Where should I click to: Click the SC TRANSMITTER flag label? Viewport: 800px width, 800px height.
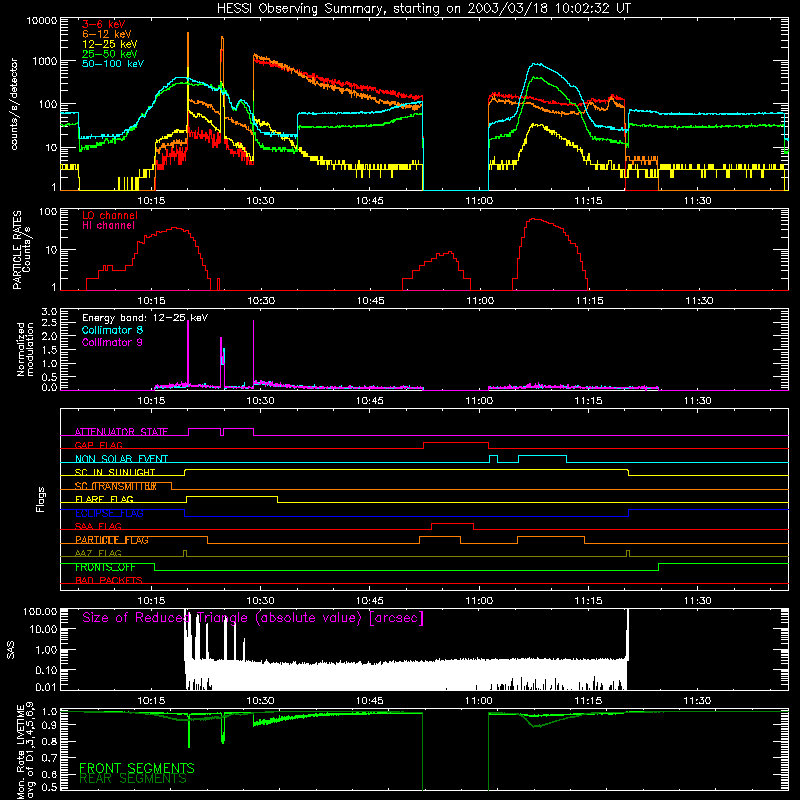point(116,486)
